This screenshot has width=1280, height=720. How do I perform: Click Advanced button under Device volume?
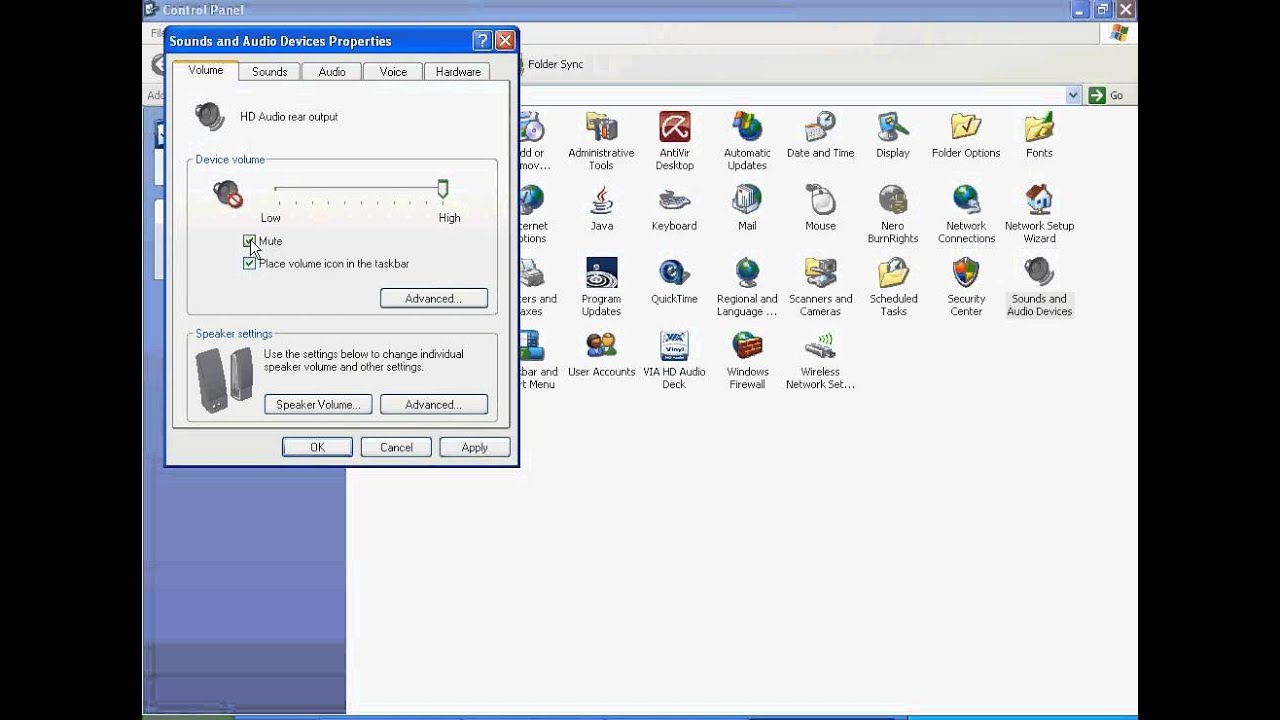433,298
